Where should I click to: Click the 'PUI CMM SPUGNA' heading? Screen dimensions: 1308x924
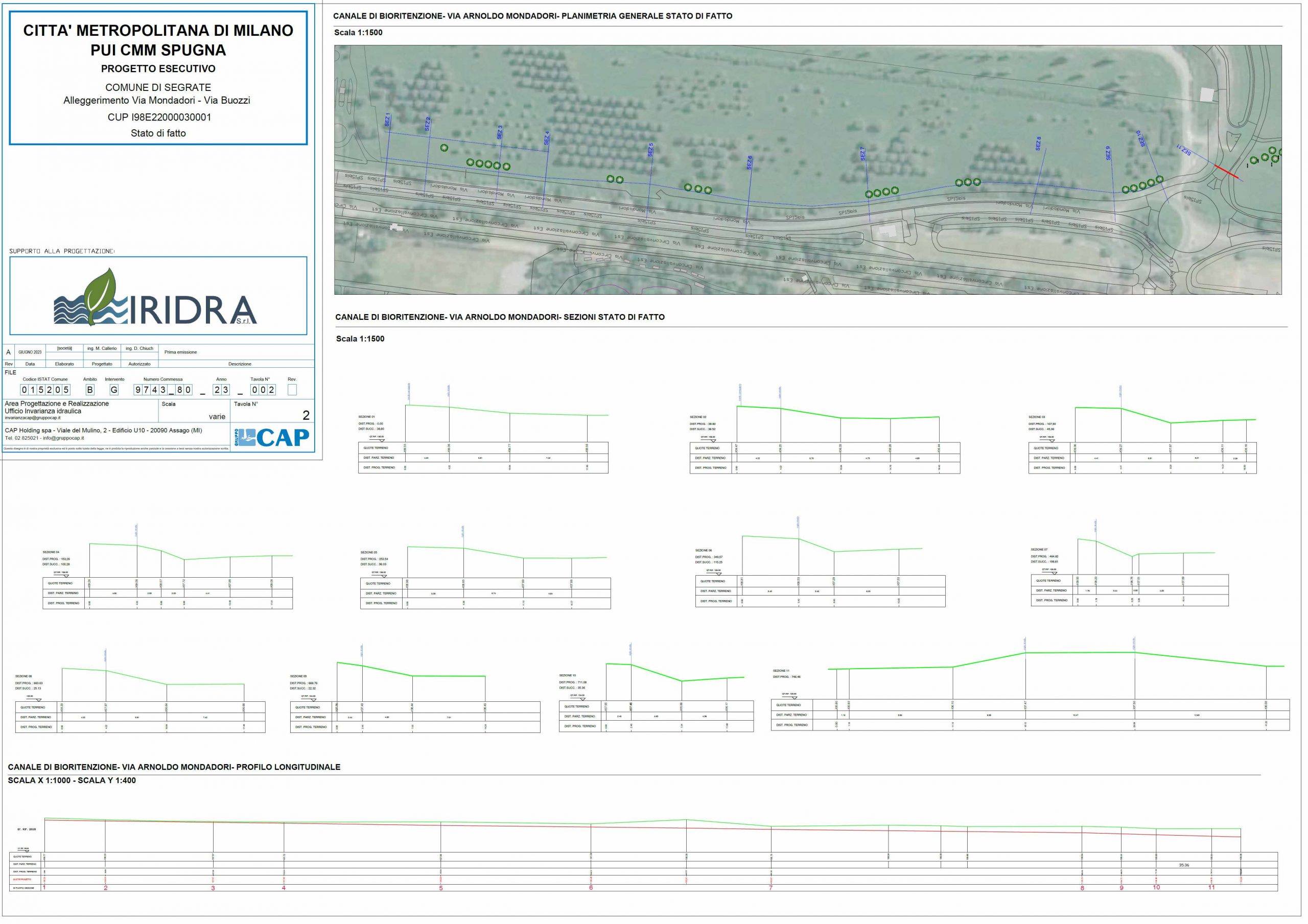(x=158, y=50)
